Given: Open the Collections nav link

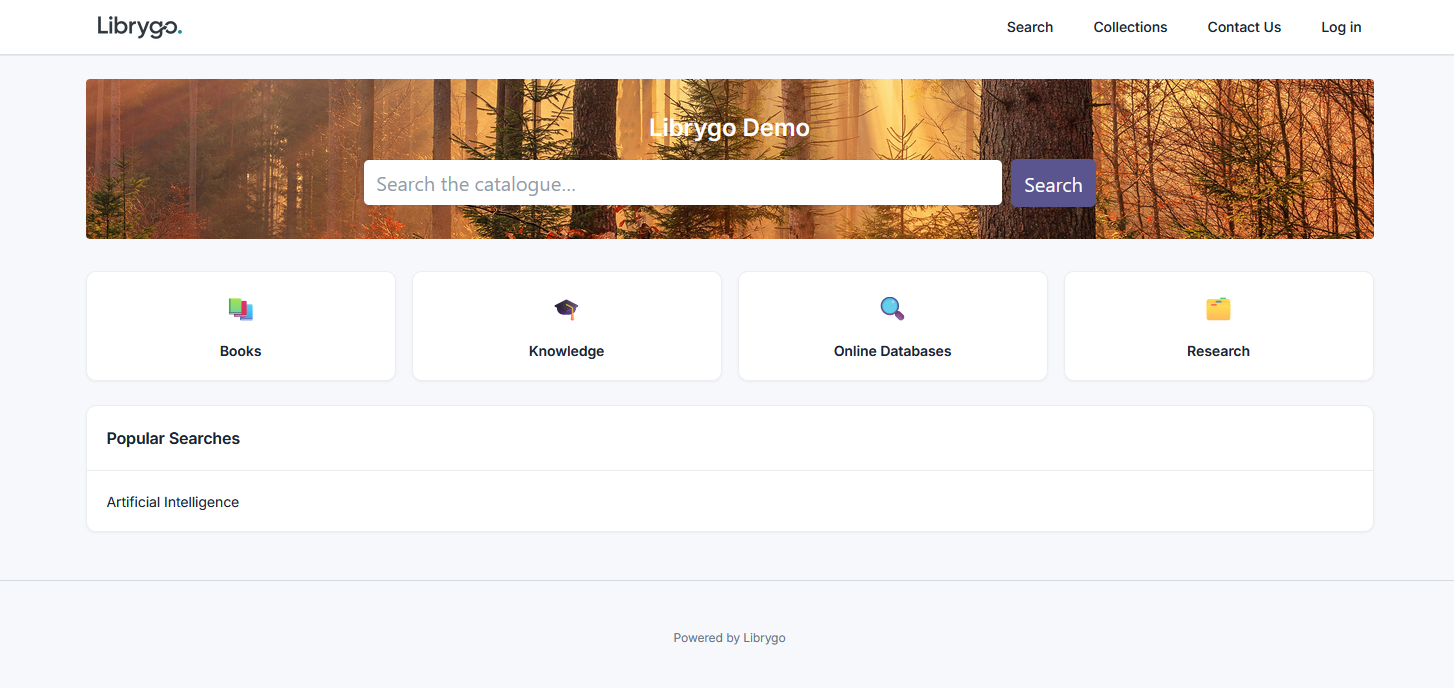Looking at the screenshot, I should (x=1130, y=27).
